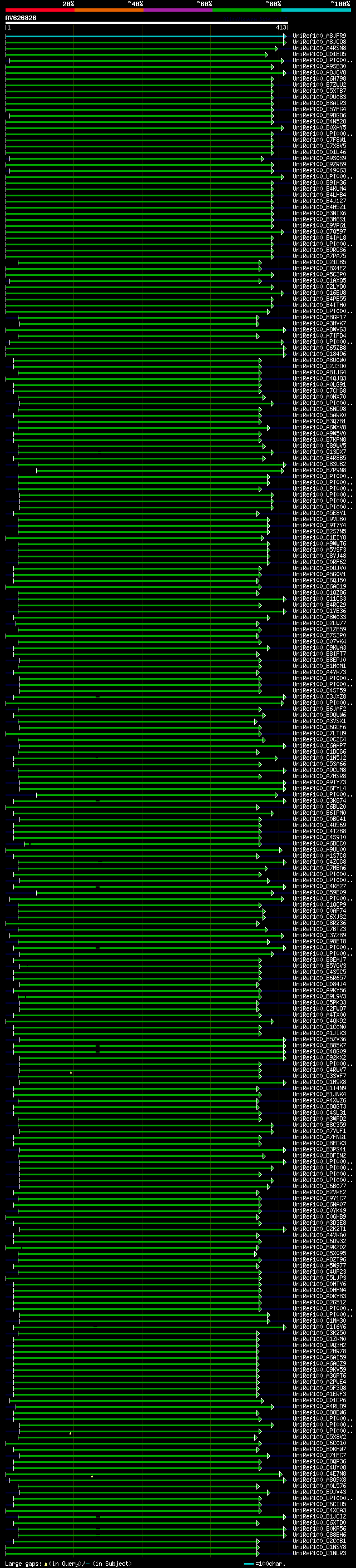
Task: Select label UniRef100_A9S0S9
Action: [x=319, y=159]
